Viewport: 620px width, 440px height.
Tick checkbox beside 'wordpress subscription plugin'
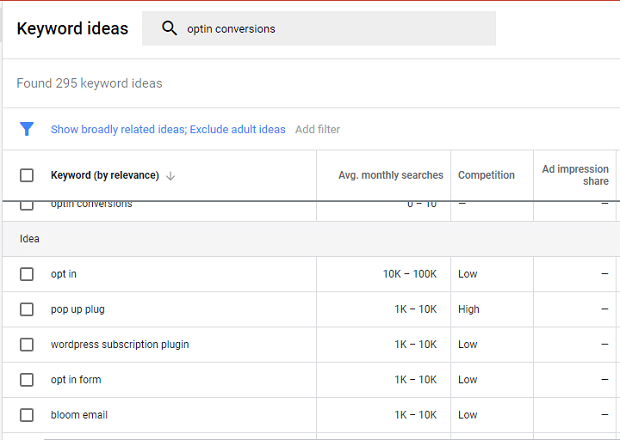27,344
